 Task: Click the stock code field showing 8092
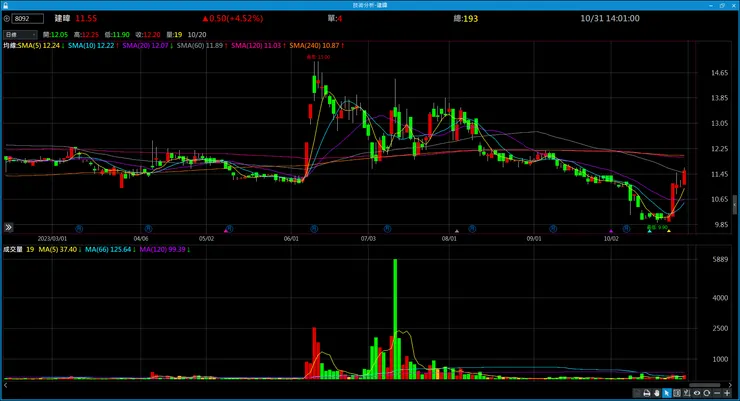28,19
